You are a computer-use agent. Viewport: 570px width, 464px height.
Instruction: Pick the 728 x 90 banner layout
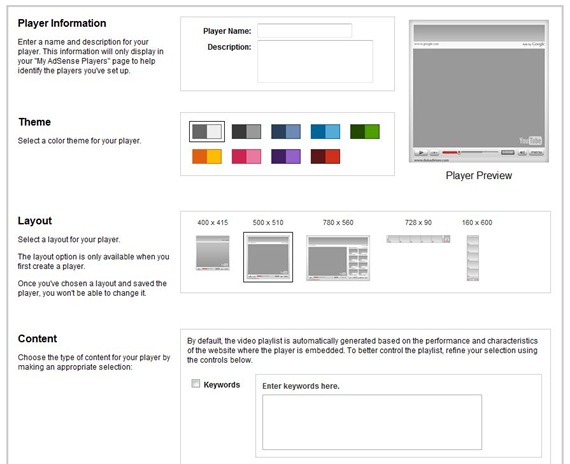pos(418,239)
